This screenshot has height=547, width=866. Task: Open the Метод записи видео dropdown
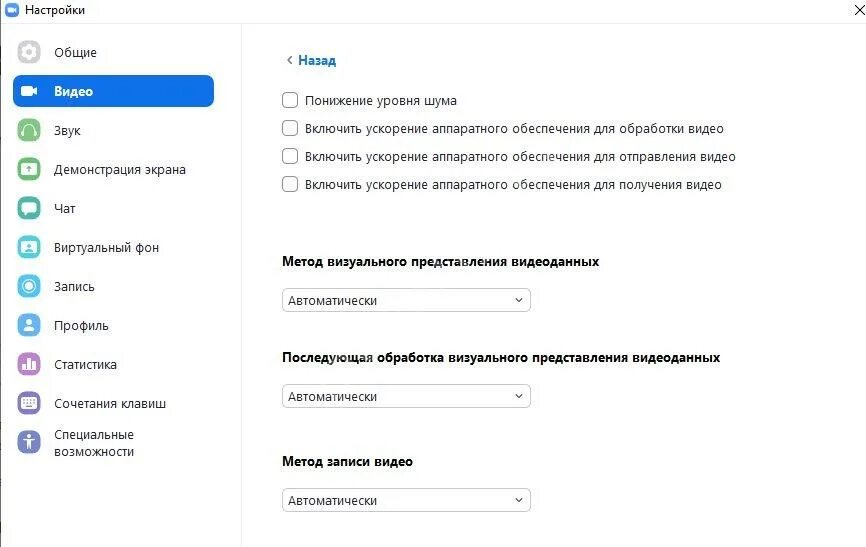(406, 500)
